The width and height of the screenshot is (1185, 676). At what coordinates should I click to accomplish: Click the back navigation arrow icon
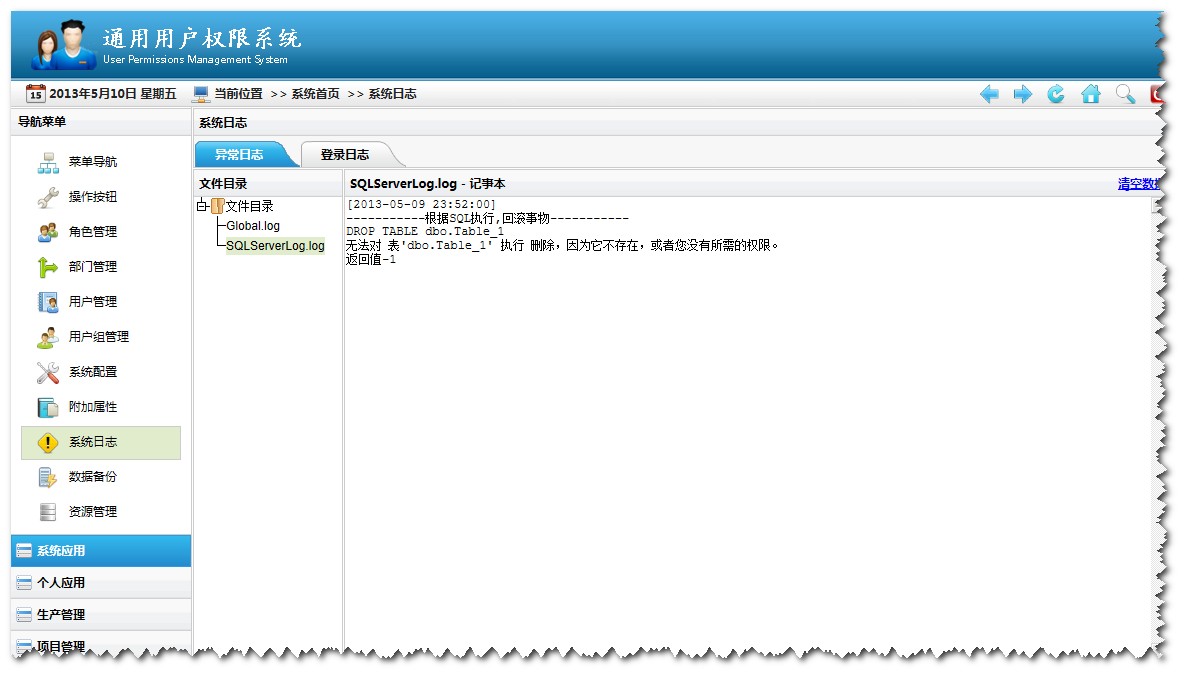(989, 93)
